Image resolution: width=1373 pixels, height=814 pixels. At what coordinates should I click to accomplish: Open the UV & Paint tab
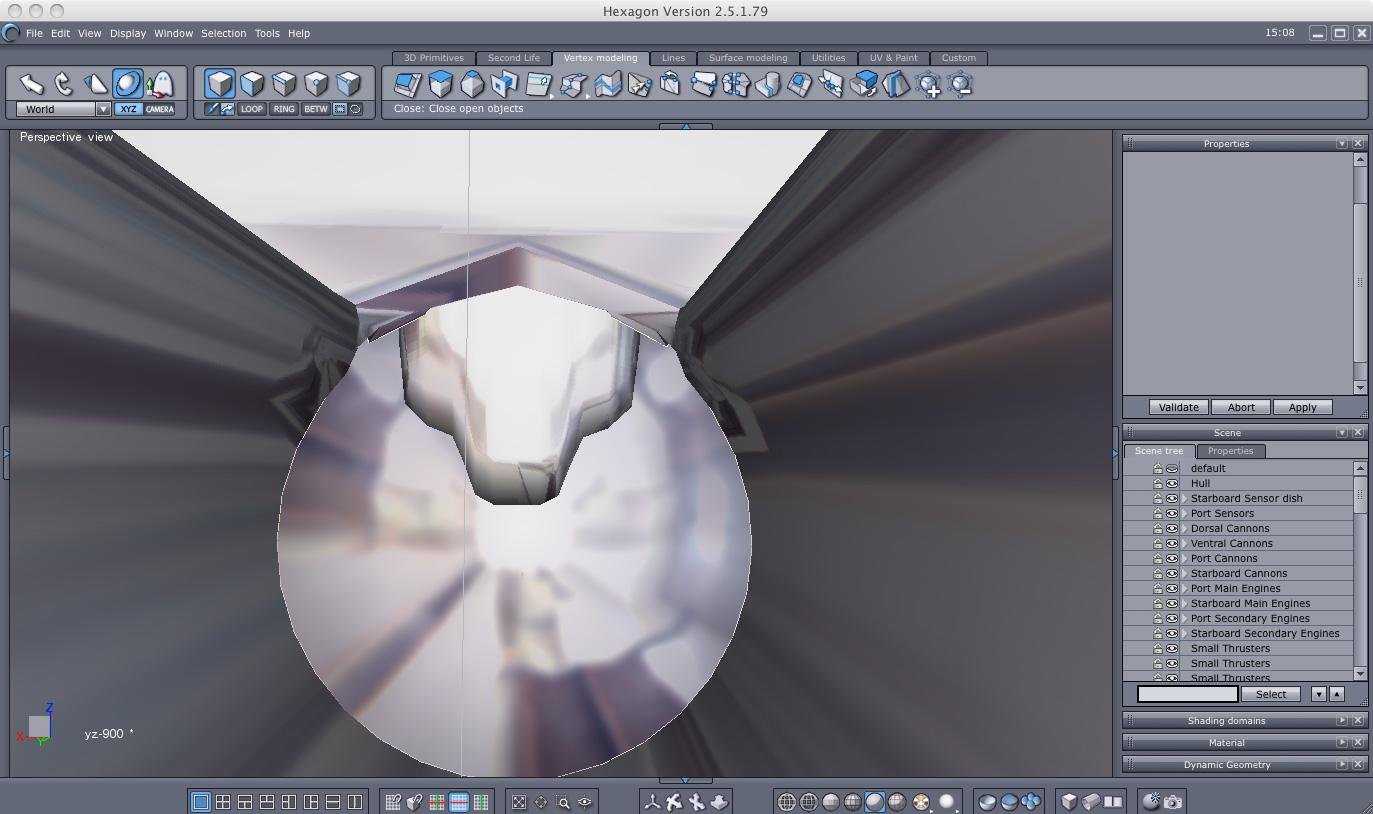pyautogui.click(x=894, y=58)
